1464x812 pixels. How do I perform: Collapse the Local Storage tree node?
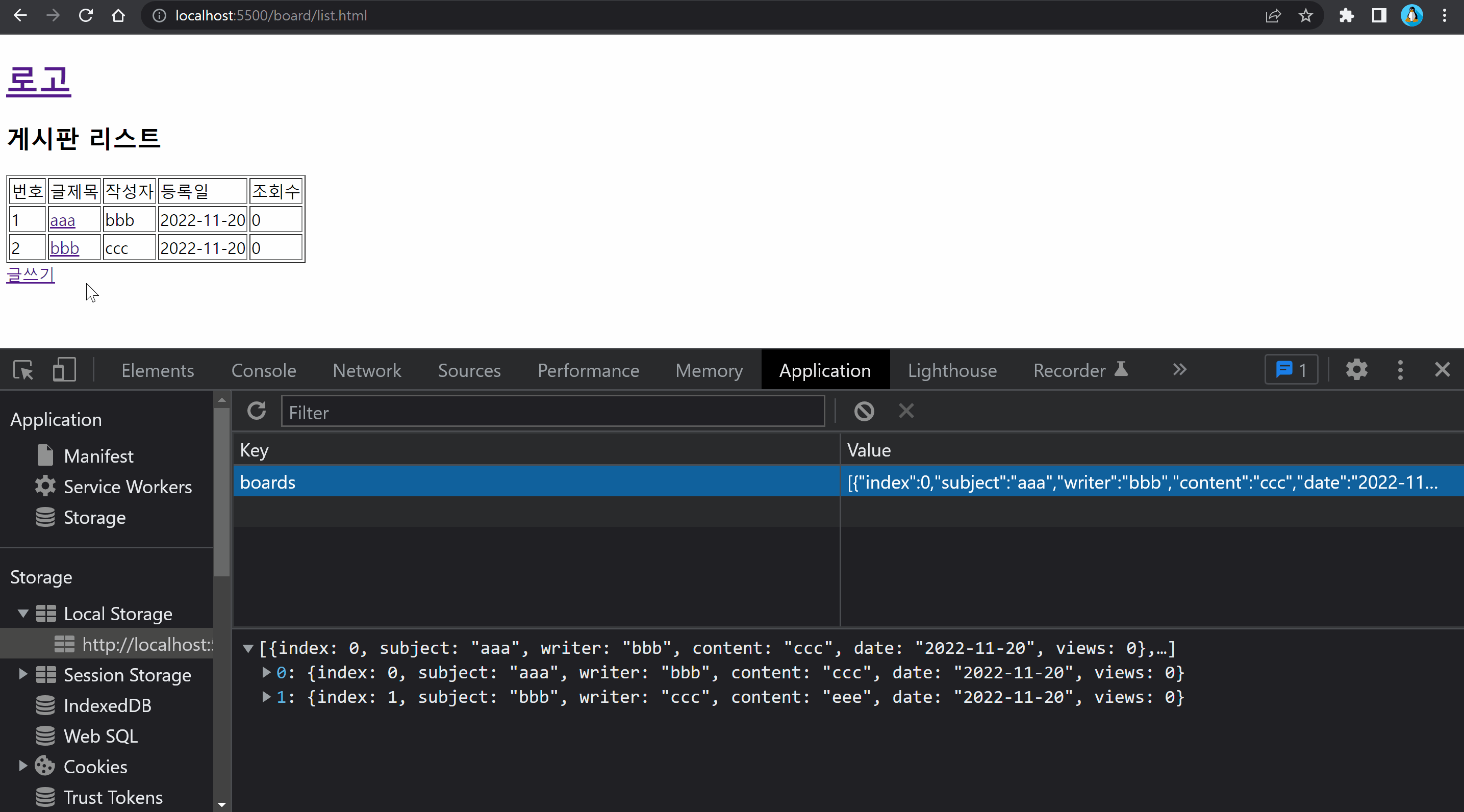coord(23,614)
